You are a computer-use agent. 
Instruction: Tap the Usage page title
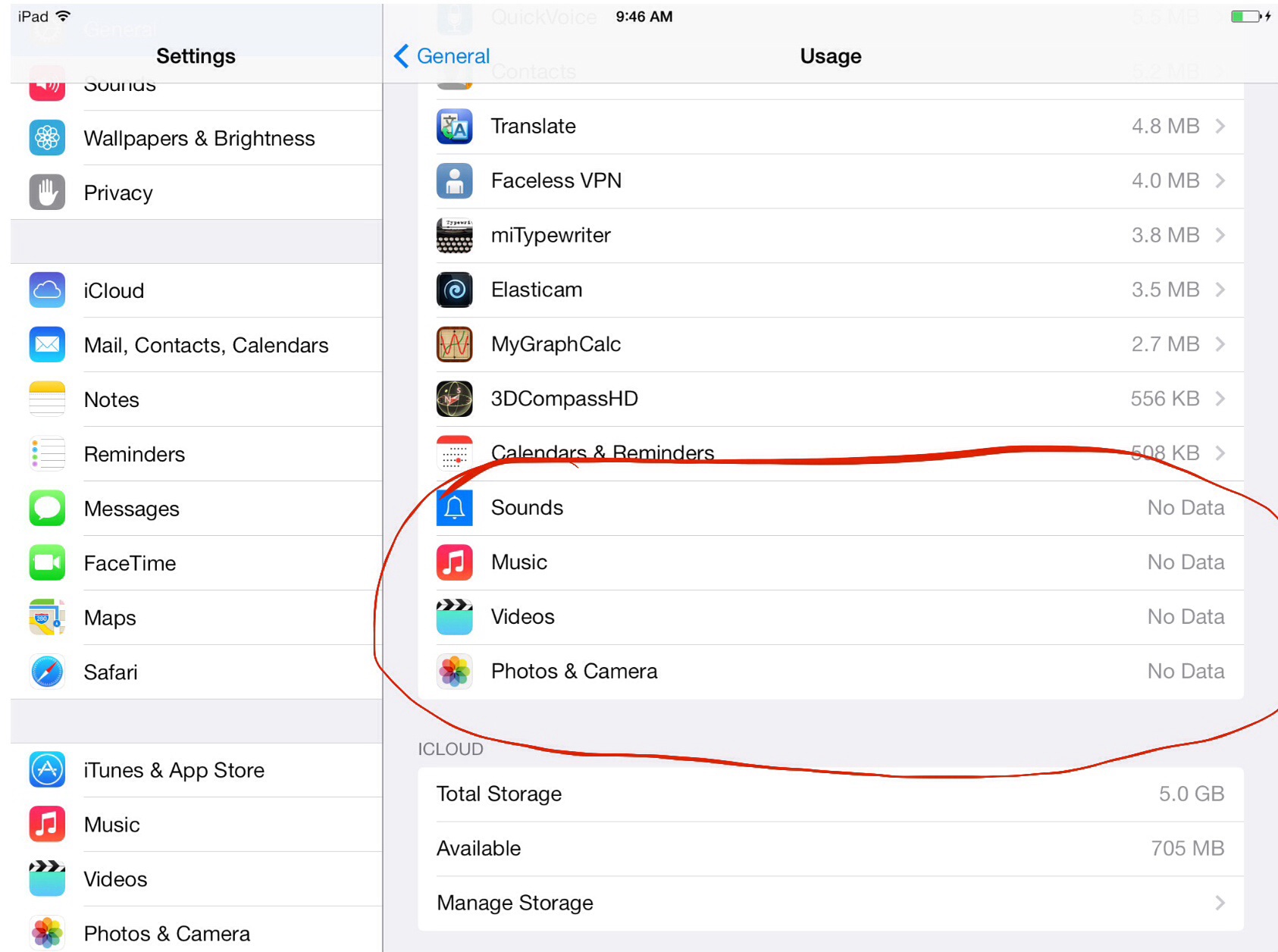click(x=831, y=56)
